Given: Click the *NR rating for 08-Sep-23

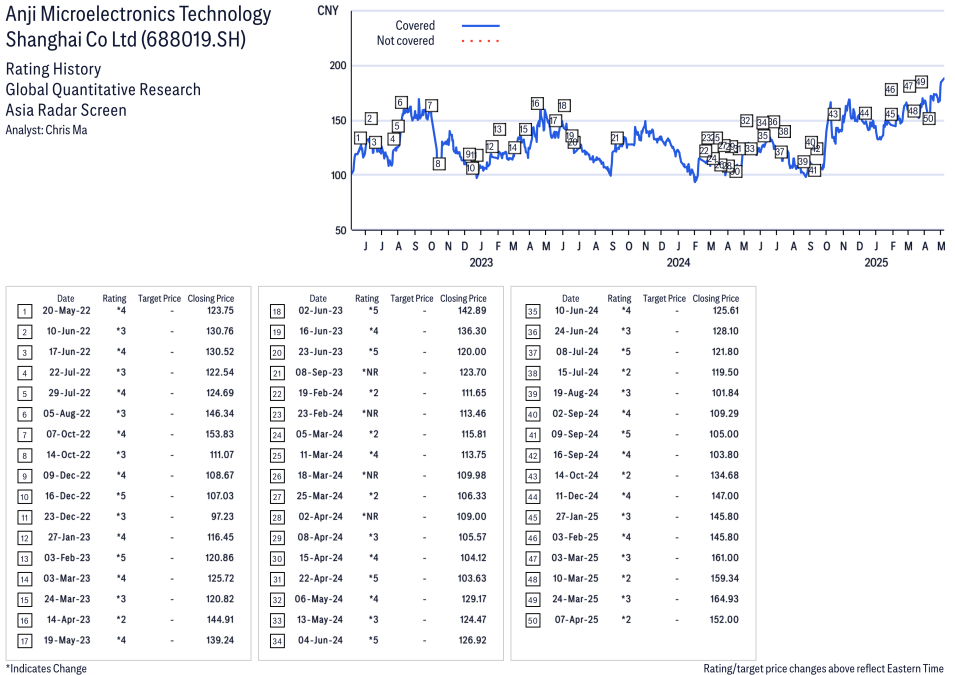Looking at the screenshot, I should point(370,372).
